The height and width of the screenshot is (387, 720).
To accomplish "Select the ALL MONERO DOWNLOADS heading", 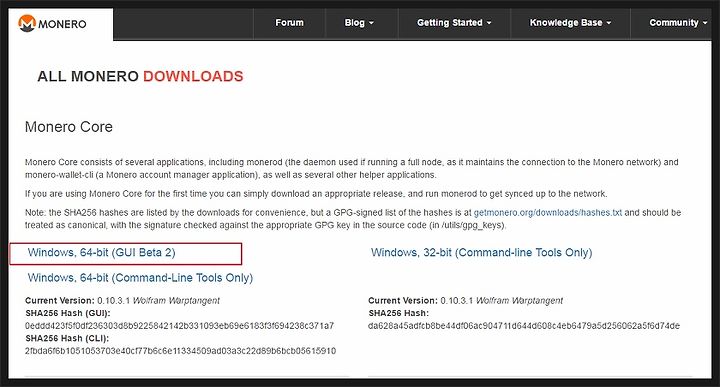I will pos(140,76).
